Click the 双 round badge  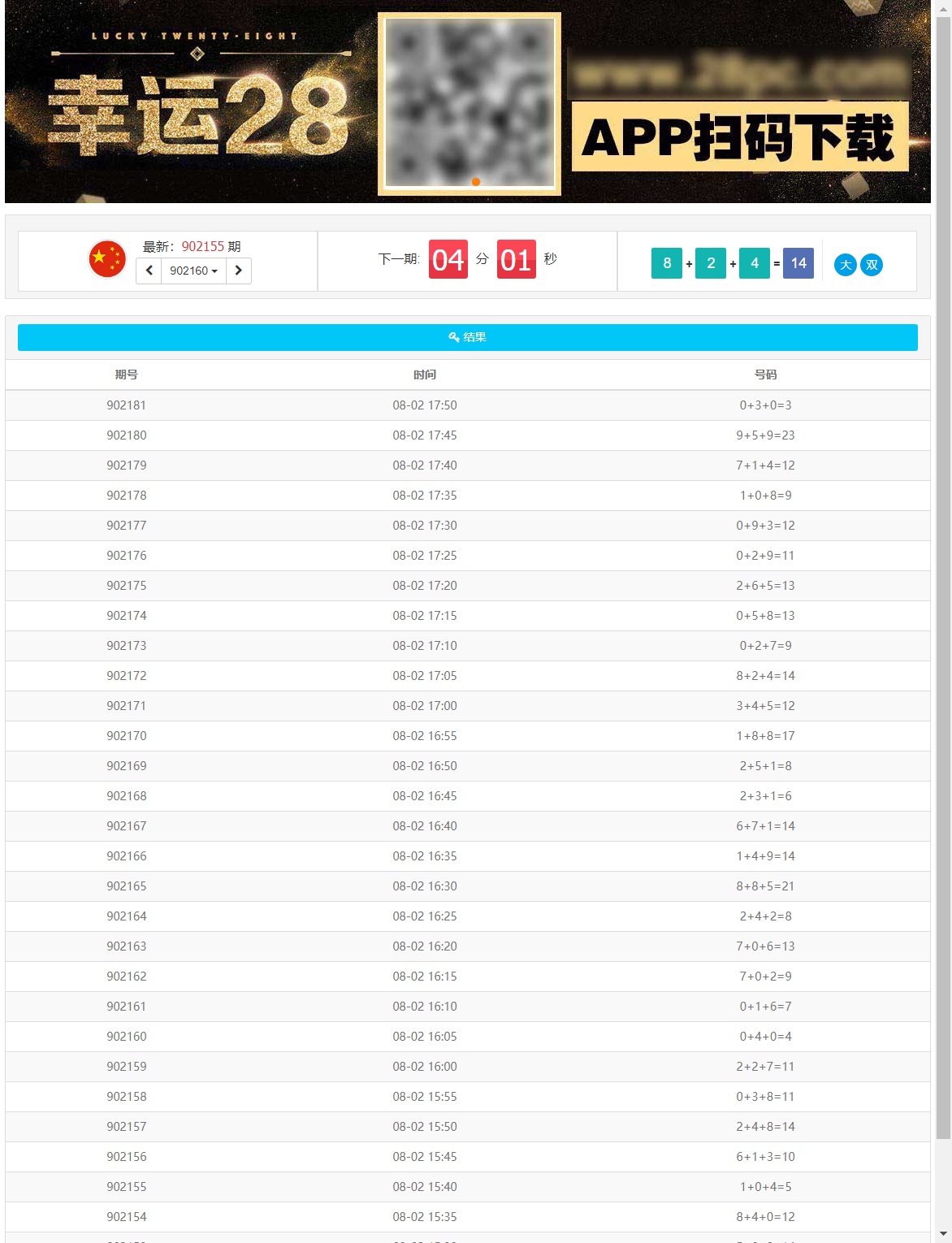coord(872,265)
